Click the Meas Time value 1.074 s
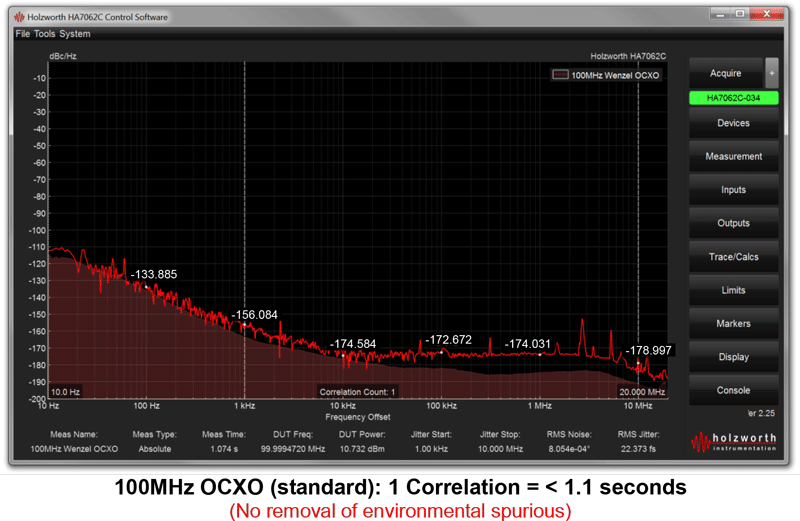This screenshot has height=521, width=800. (224, 449)
